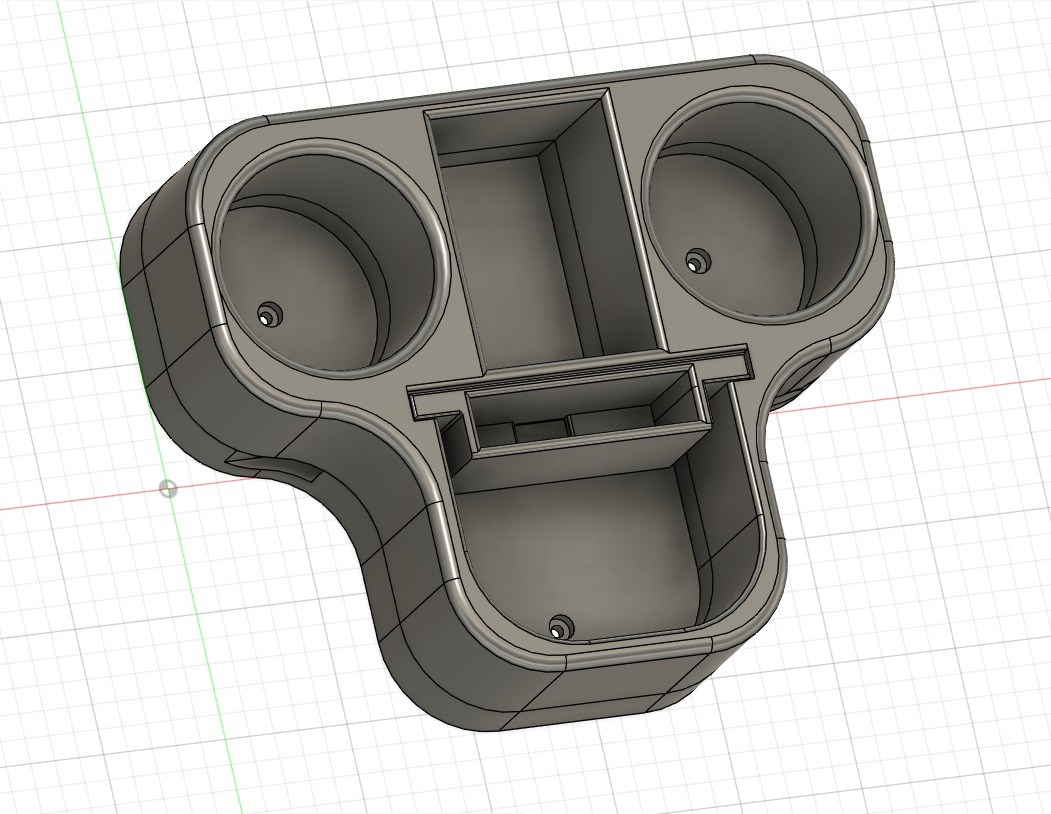Image resolution: width=1051 pixels, height=814 pixels.
Task: Select the drain hole in right cup holder
Action: 694,261
